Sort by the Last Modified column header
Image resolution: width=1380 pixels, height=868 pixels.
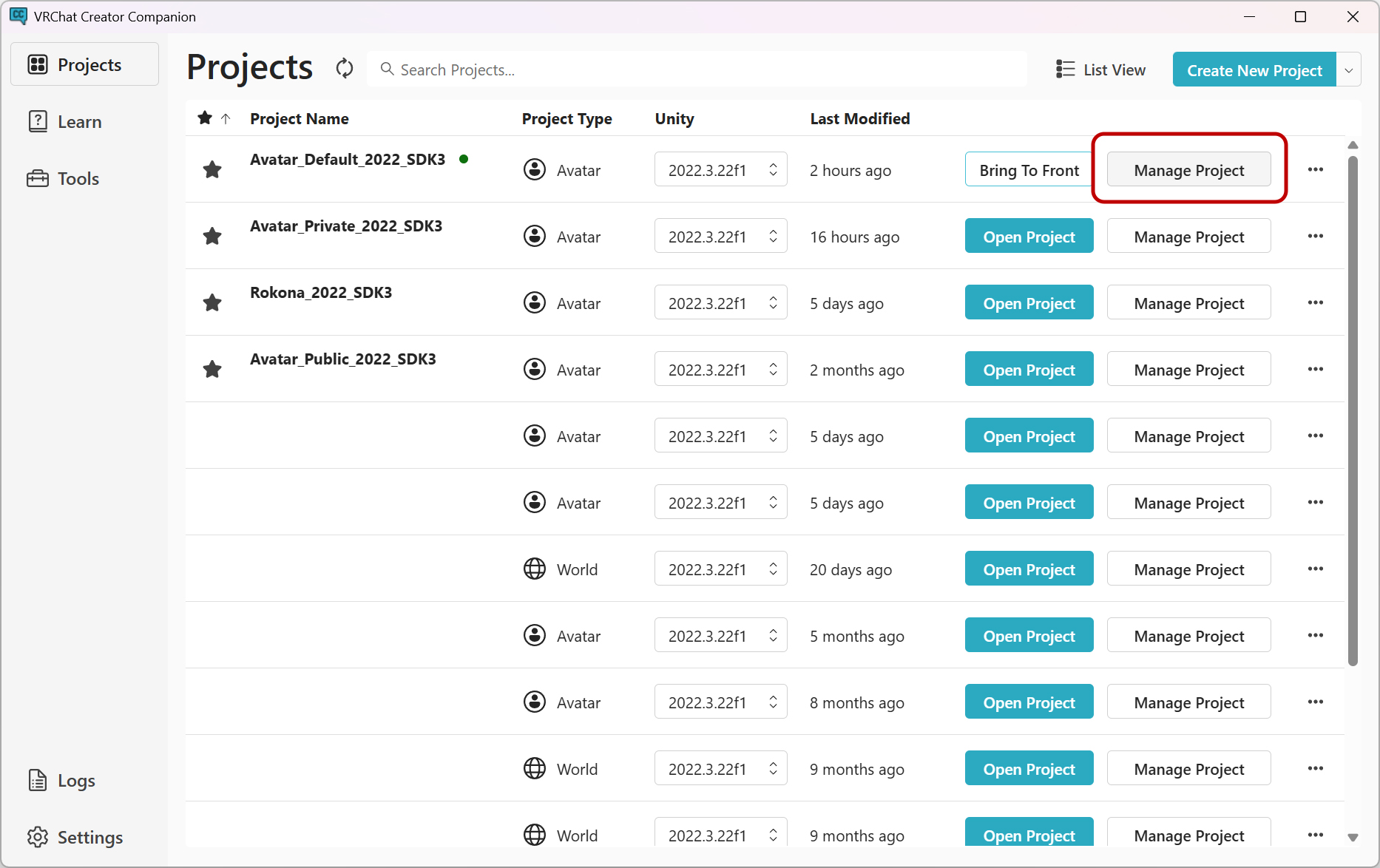pyautogui.click(x=859, y=118)
